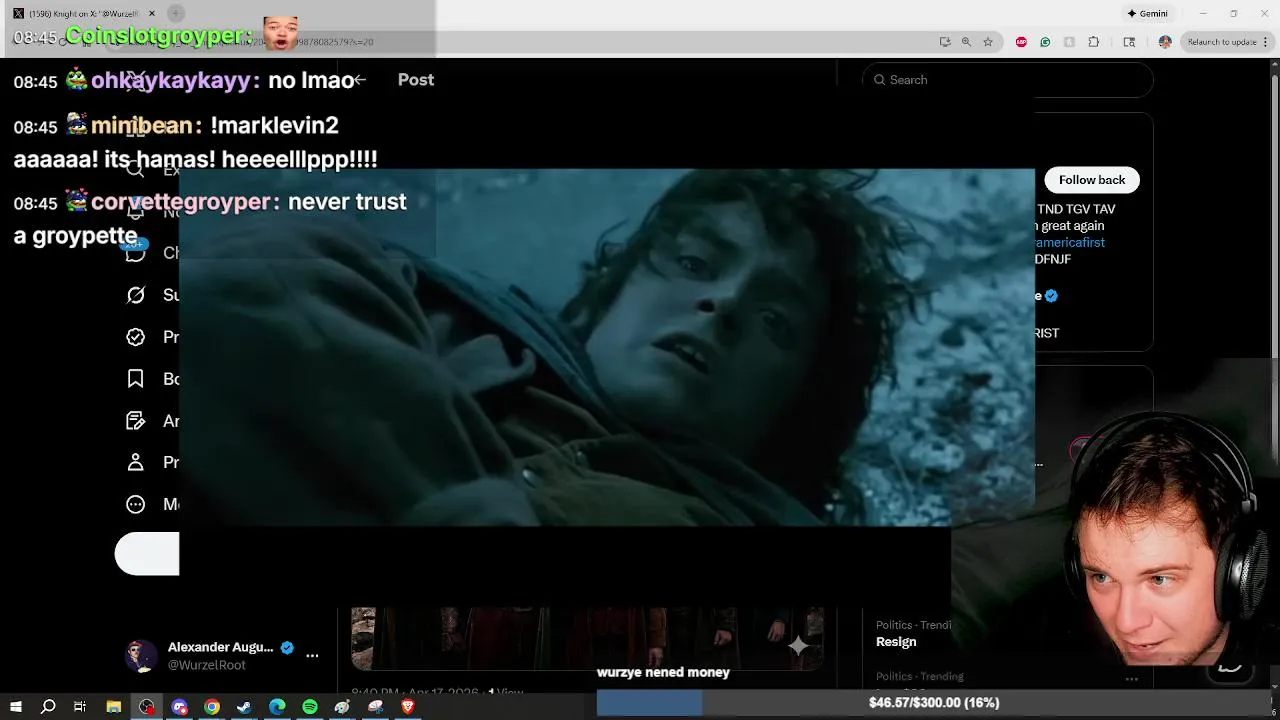This screenshot has width=1280, height=720.
Task: Switch to OBS Studio on the taskbar
Action: click(x=147, y=707)
